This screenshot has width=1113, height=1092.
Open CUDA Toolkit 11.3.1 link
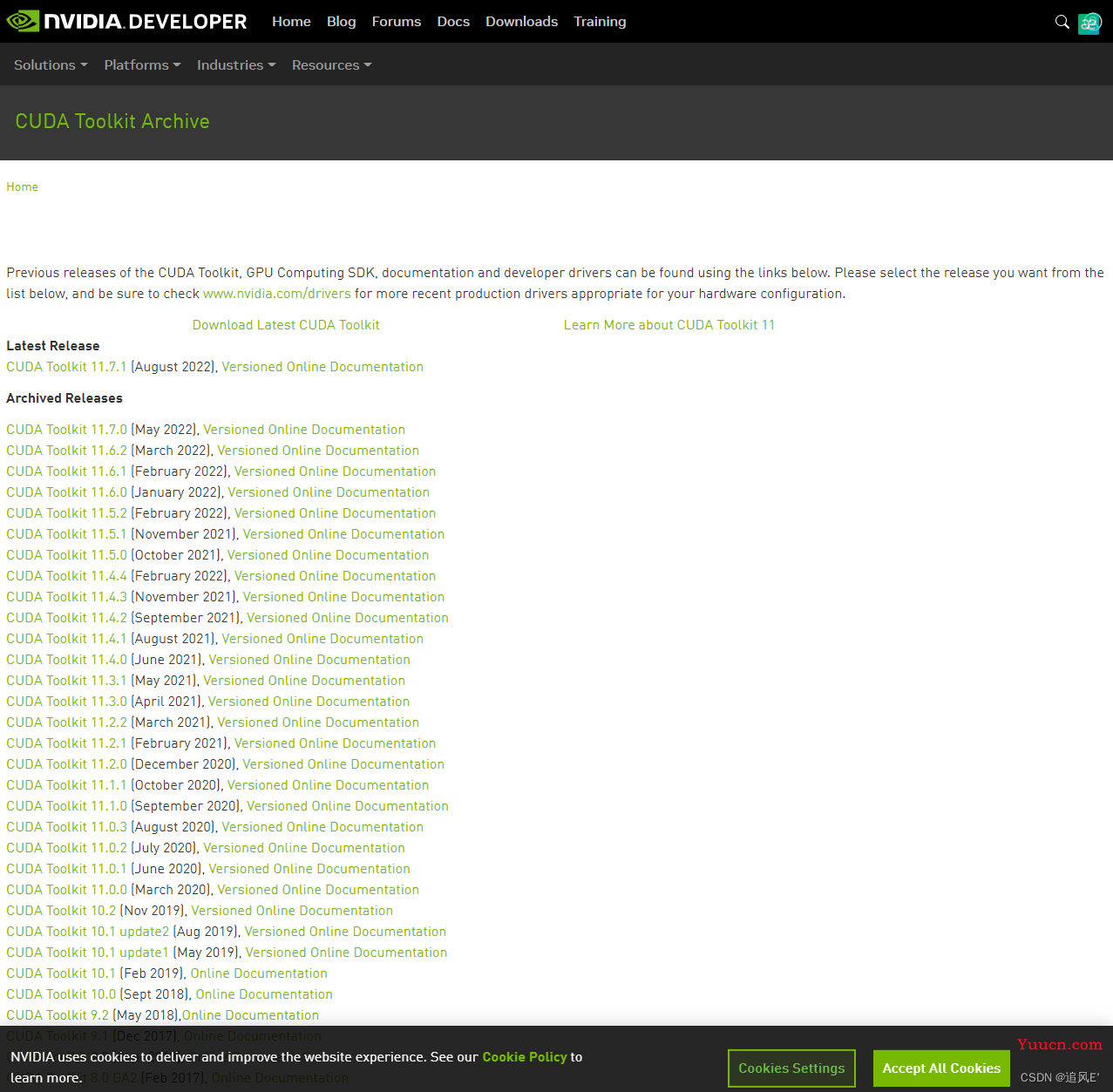[x=66, y=681]
